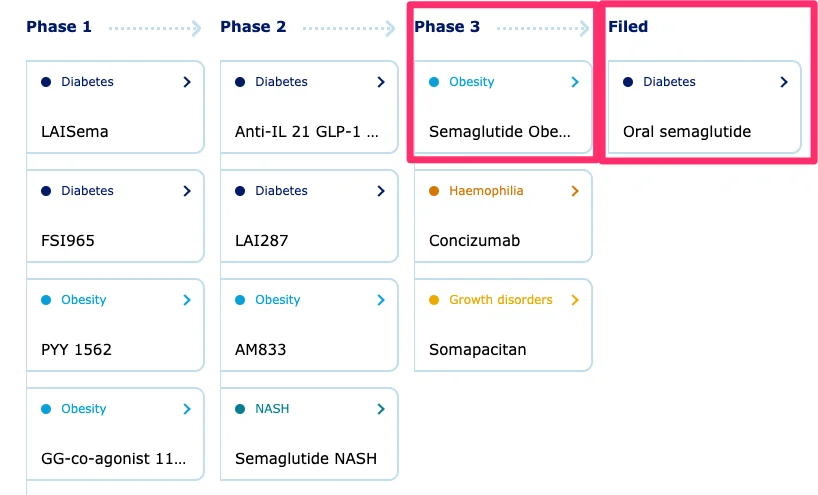This screenshot has width=818, height=495.
Task: Select the Phase 3 column heading
Action: pos(447,27)
